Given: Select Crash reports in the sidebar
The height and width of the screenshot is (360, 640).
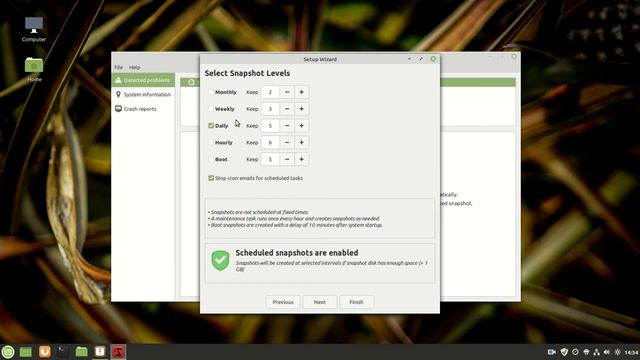Looking at the screenshot, I should click(143, 109).
